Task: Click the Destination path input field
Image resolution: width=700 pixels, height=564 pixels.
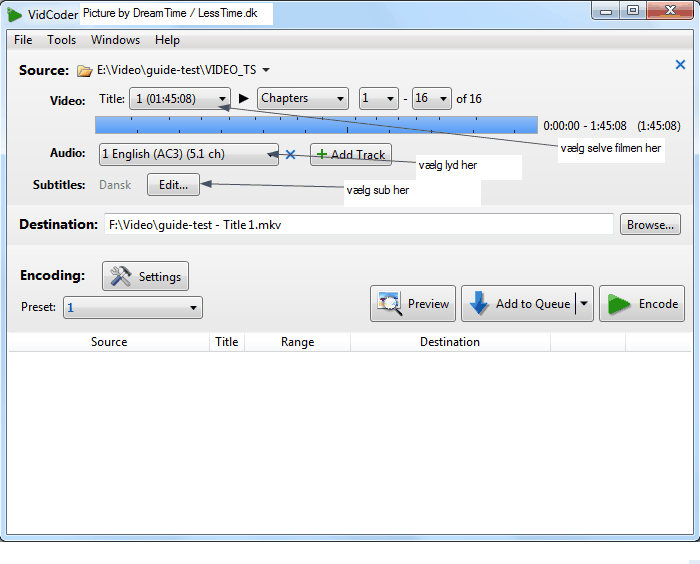Action: [x=358, y=224]
